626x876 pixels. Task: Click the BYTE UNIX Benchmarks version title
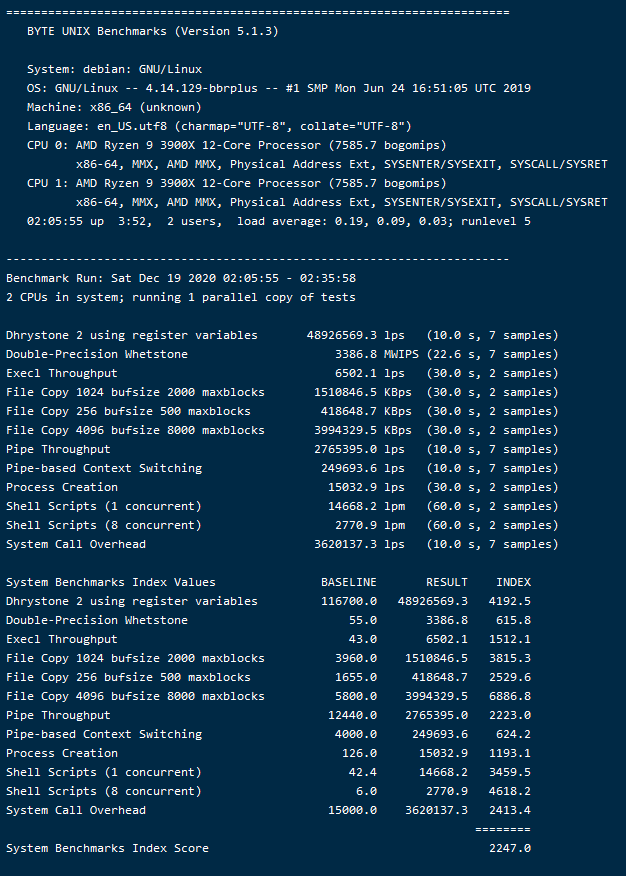coord(153,31)
